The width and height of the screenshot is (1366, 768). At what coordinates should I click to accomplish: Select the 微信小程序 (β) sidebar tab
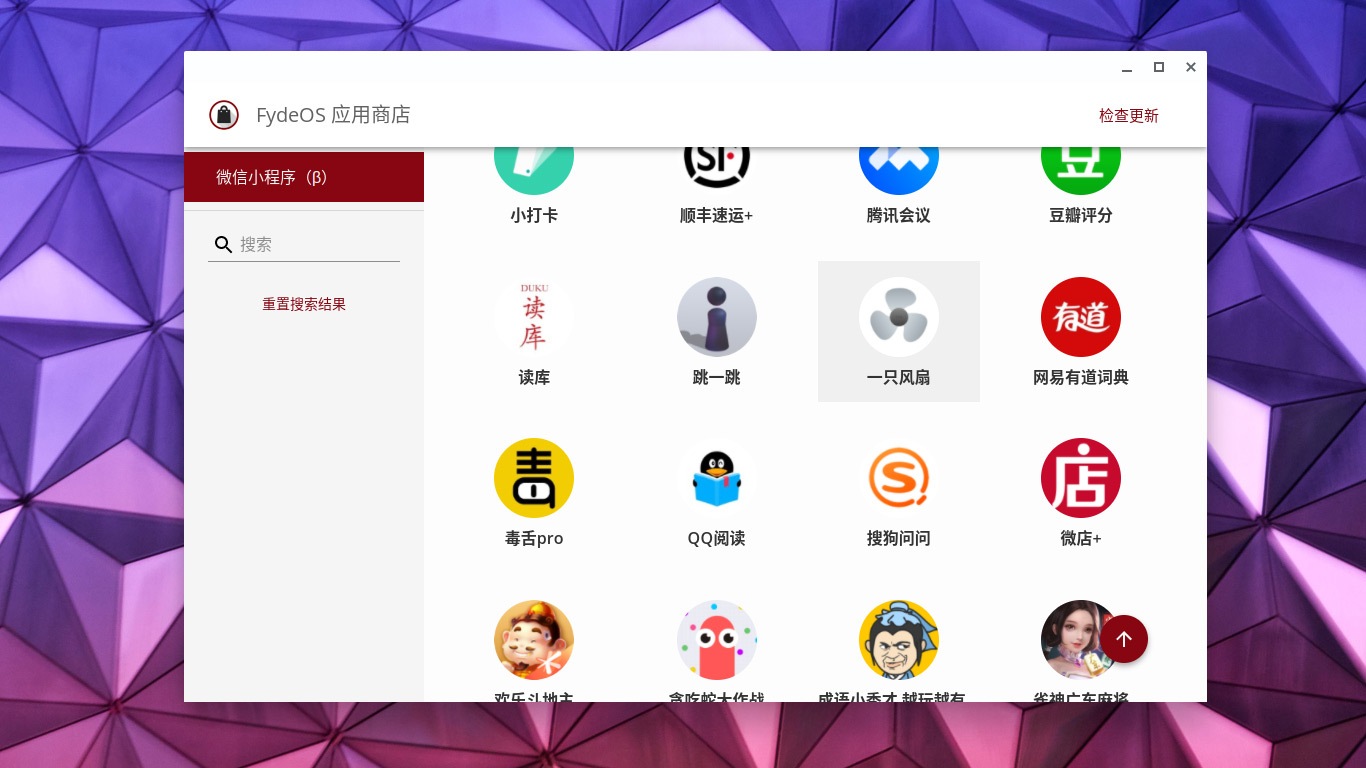[x=304, y=177]
